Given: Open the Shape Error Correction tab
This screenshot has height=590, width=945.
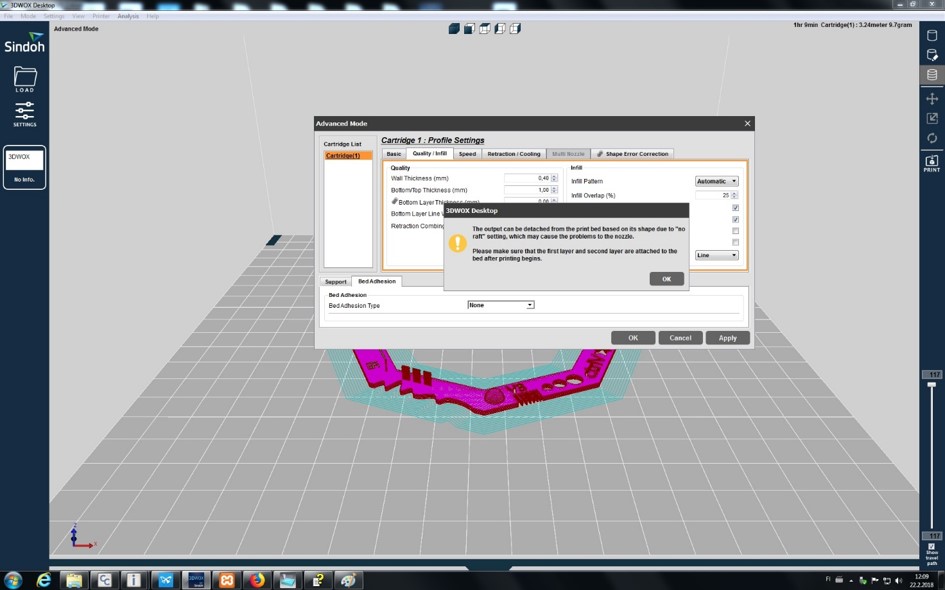Looking at the screenshot, I should 632,154.
